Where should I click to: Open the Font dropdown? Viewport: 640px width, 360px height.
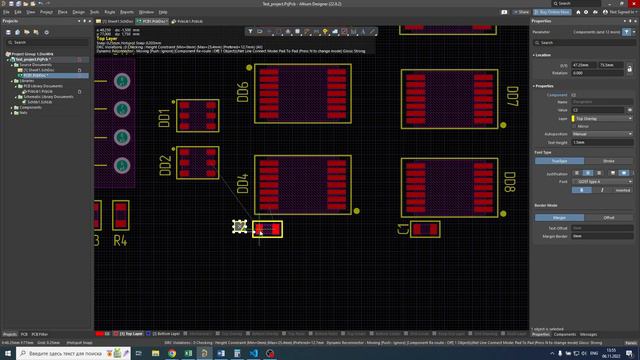[602, 182]
